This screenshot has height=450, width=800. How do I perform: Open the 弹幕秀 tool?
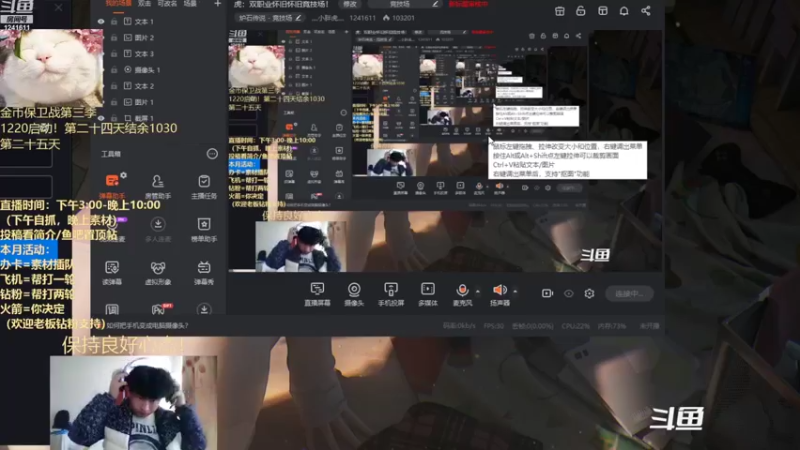tap(204, 272)
